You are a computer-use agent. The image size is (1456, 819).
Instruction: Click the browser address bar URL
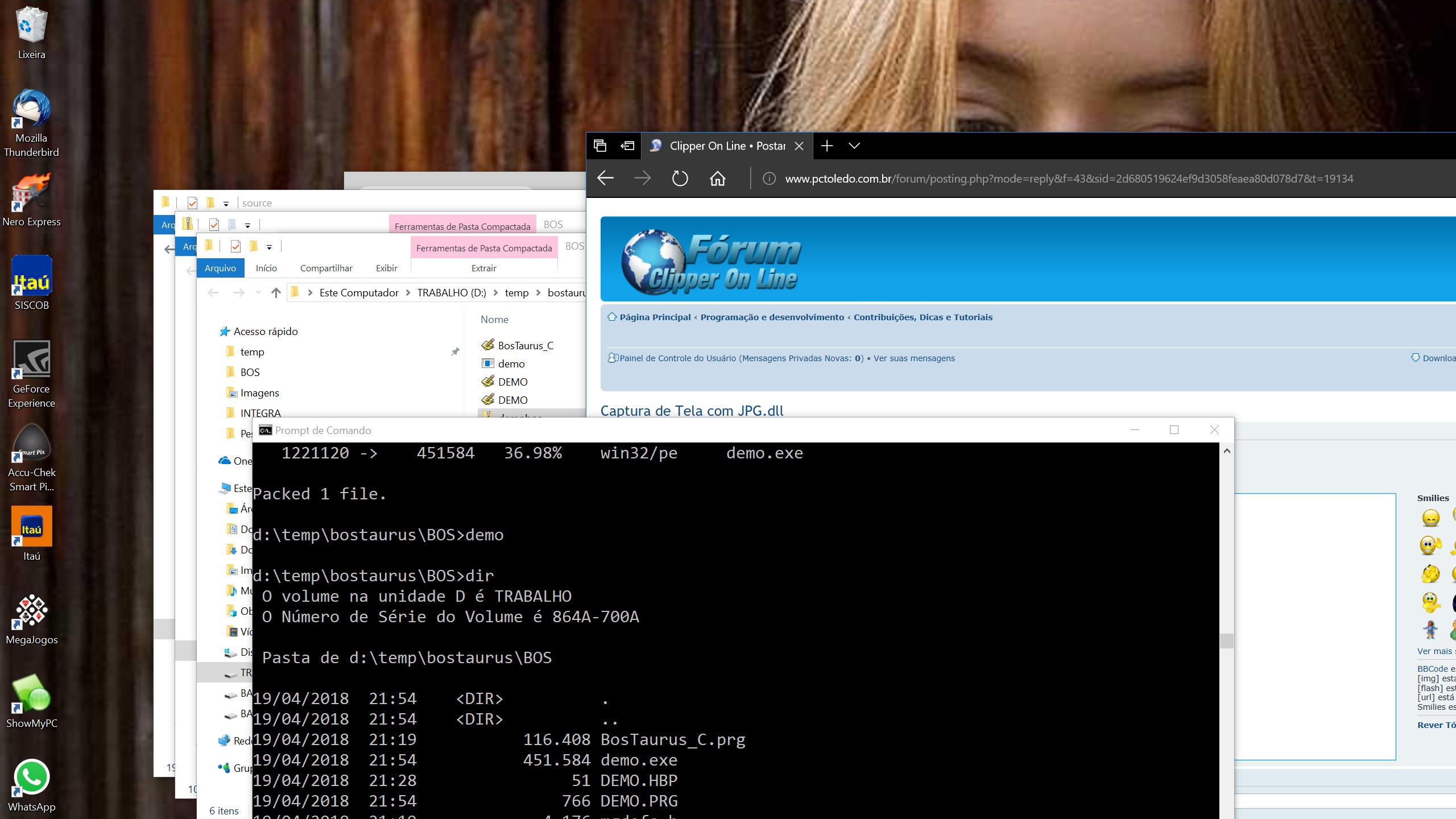(1069, 179)
